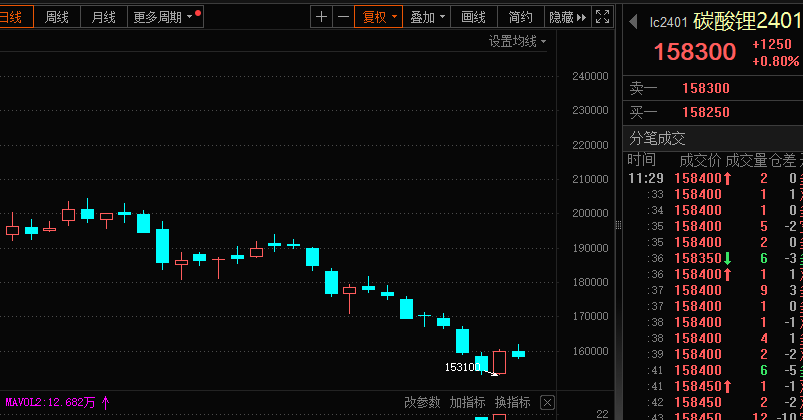
Task: Click the red up arrow at 158450
Action: [x=728, y=386]
